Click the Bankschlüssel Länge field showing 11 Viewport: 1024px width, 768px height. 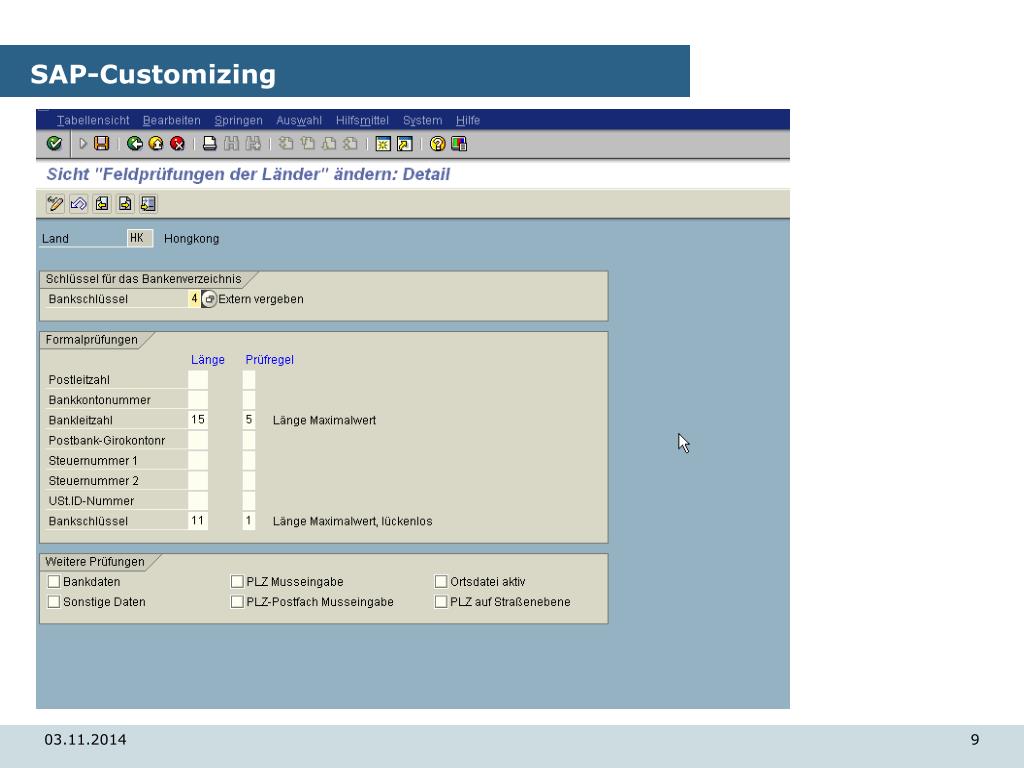click(x=198, y=521)
